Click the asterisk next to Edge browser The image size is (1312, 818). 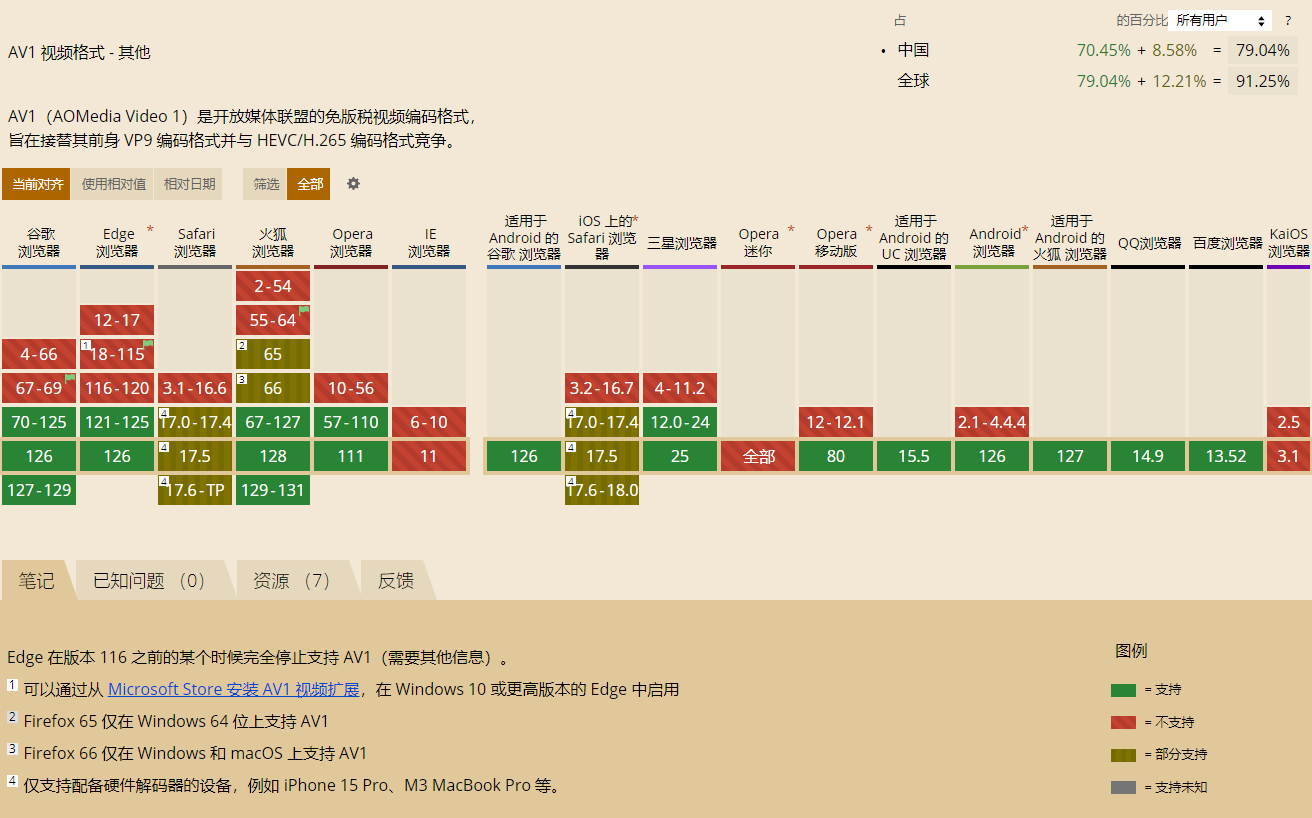(x=150, y=230)
